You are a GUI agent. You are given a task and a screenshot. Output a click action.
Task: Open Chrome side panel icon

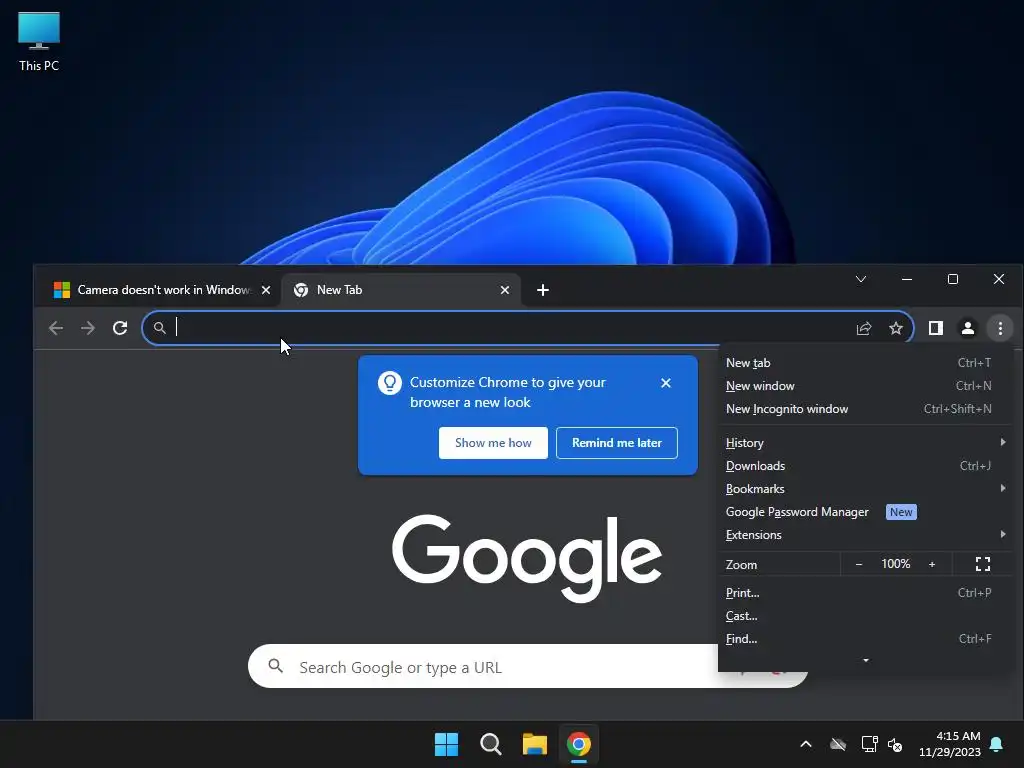pyautogui.click(x=936, y=328)
